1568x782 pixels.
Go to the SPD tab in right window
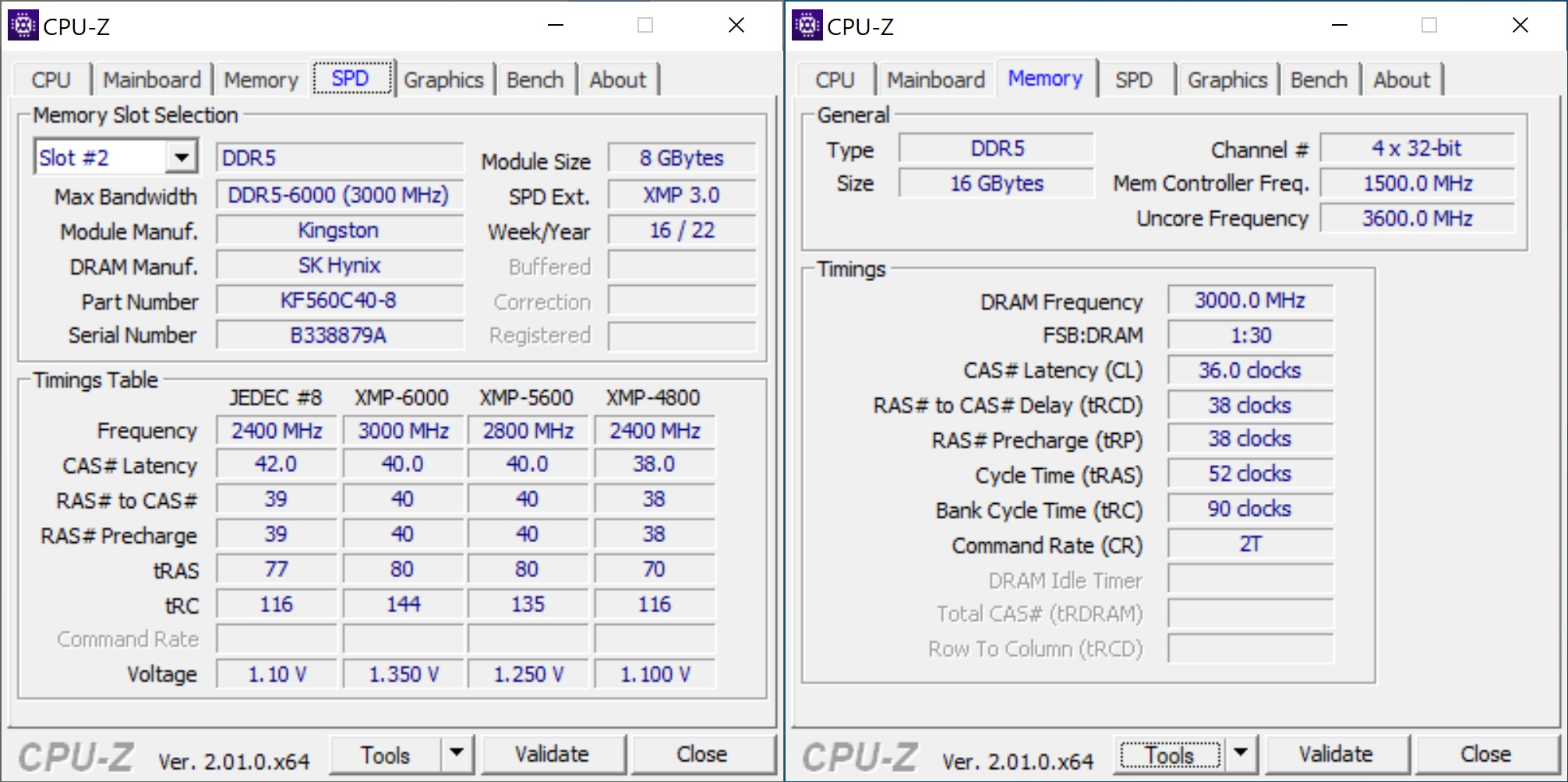point(1133,80)
